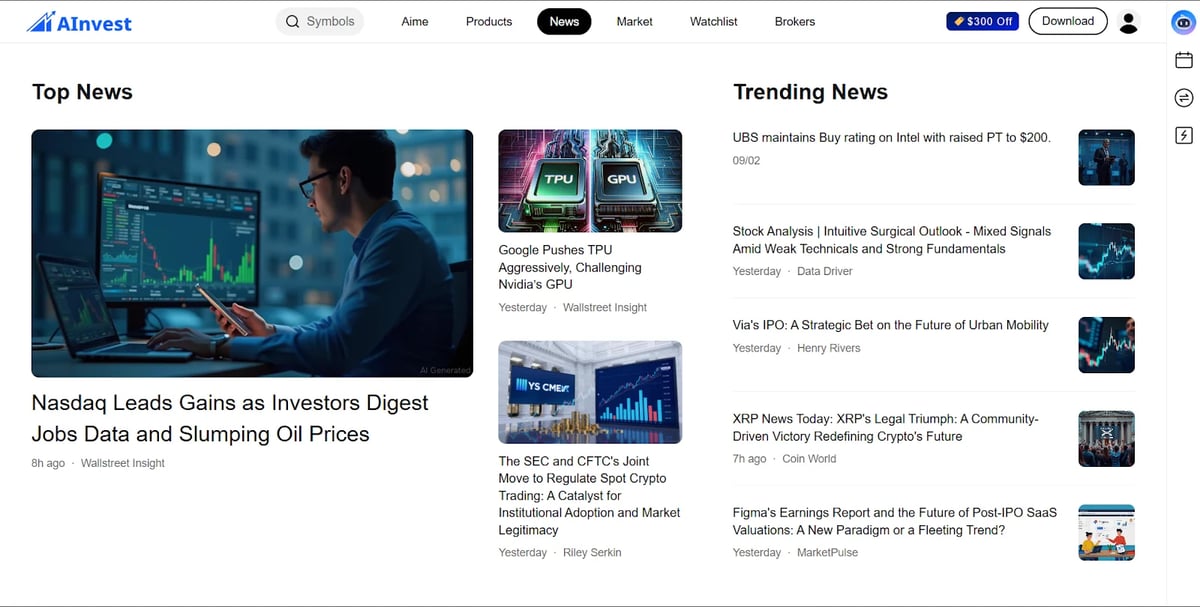Open the Aime menu item
This screenshot has width=1200, height=607.
coord(414,22)
